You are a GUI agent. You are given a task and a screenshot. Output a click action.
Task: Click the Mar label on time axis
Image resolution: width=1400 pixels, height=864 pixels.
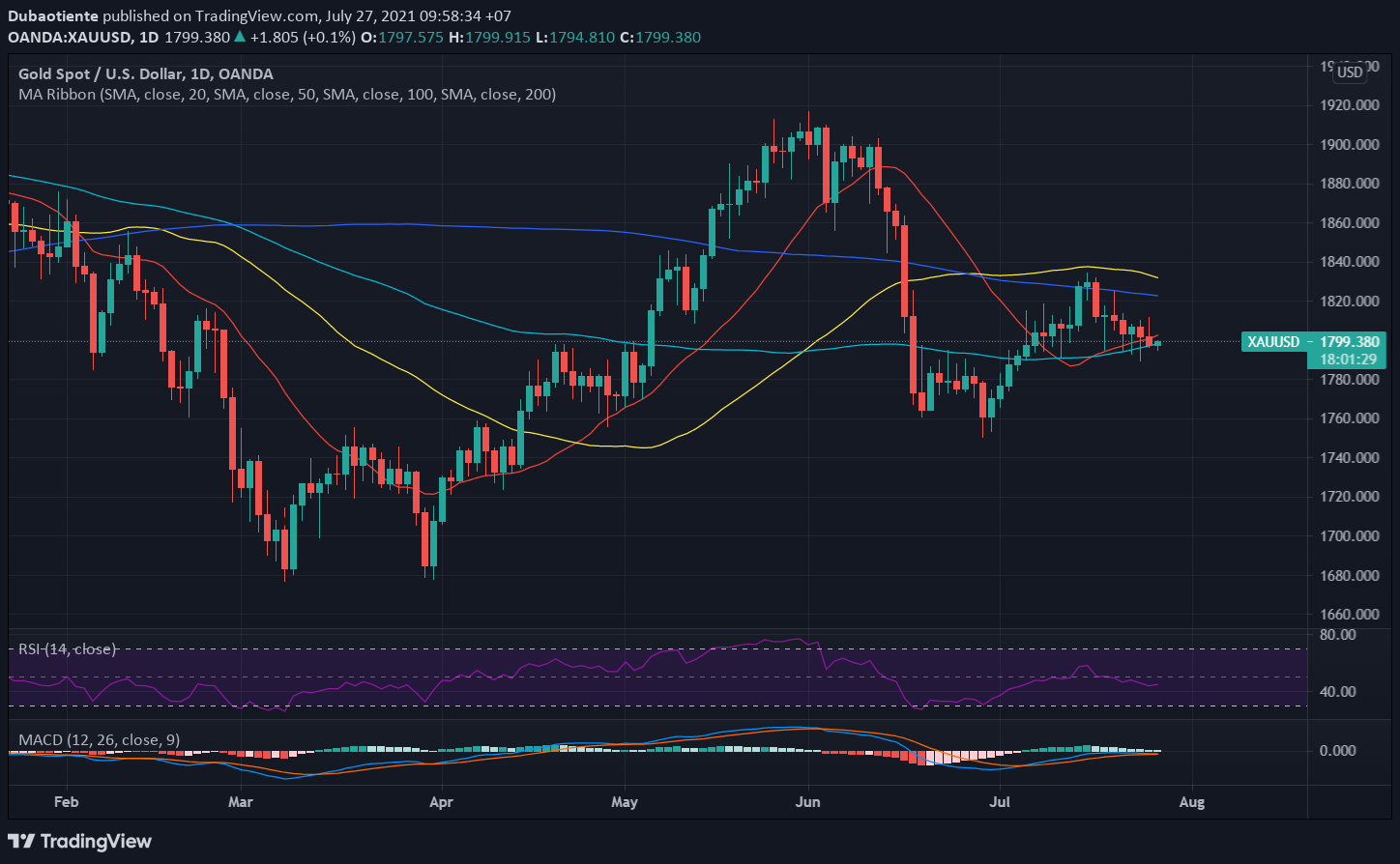click(241, 802)
